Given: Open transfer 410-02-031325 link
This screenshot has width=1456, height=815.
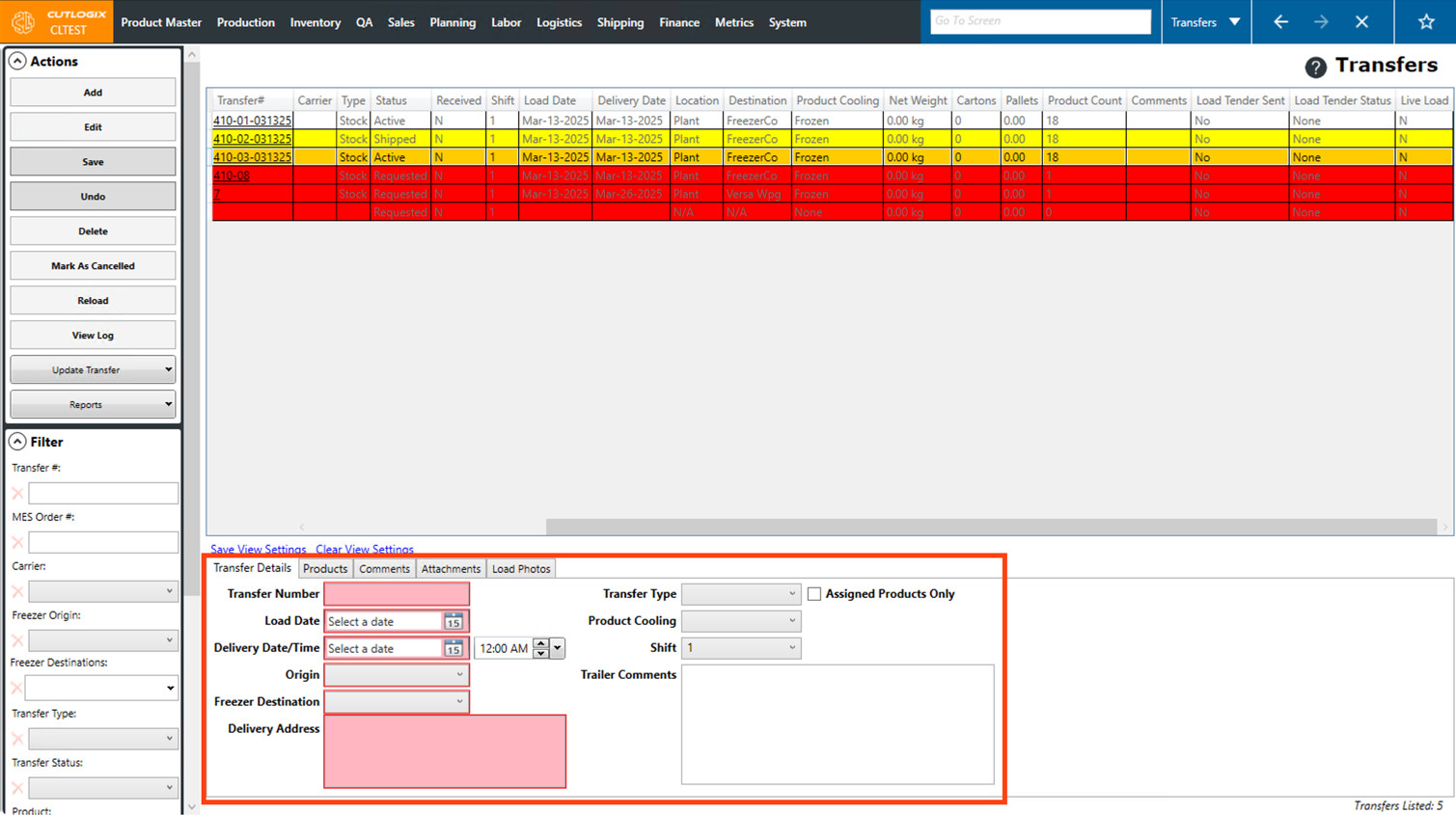Looking at the screenshot, I should 252,139.
